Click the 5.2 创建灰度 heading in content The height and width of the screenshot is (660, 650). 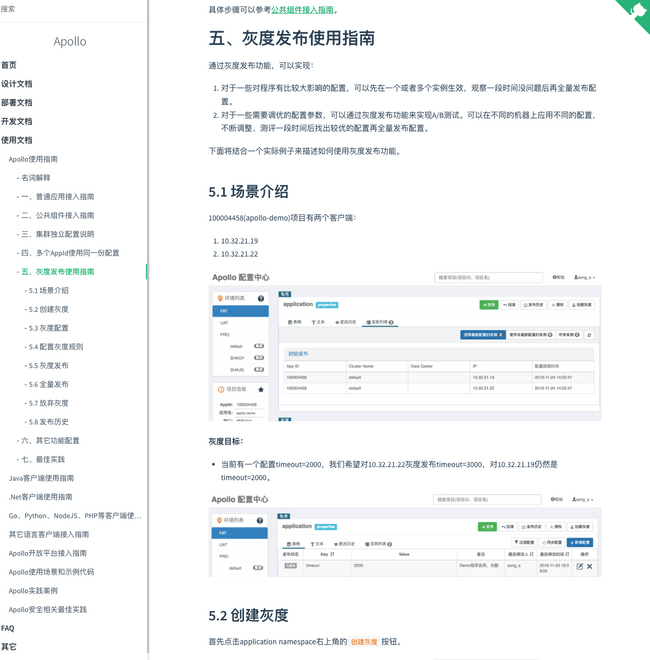[248, 615]
